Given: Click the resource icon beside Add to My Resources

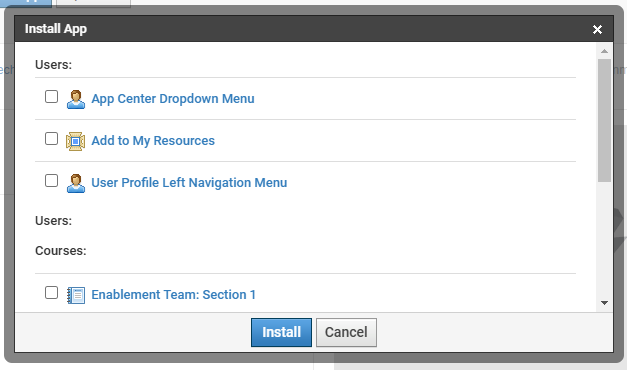Looking at the screenshot, I should 76,141.
